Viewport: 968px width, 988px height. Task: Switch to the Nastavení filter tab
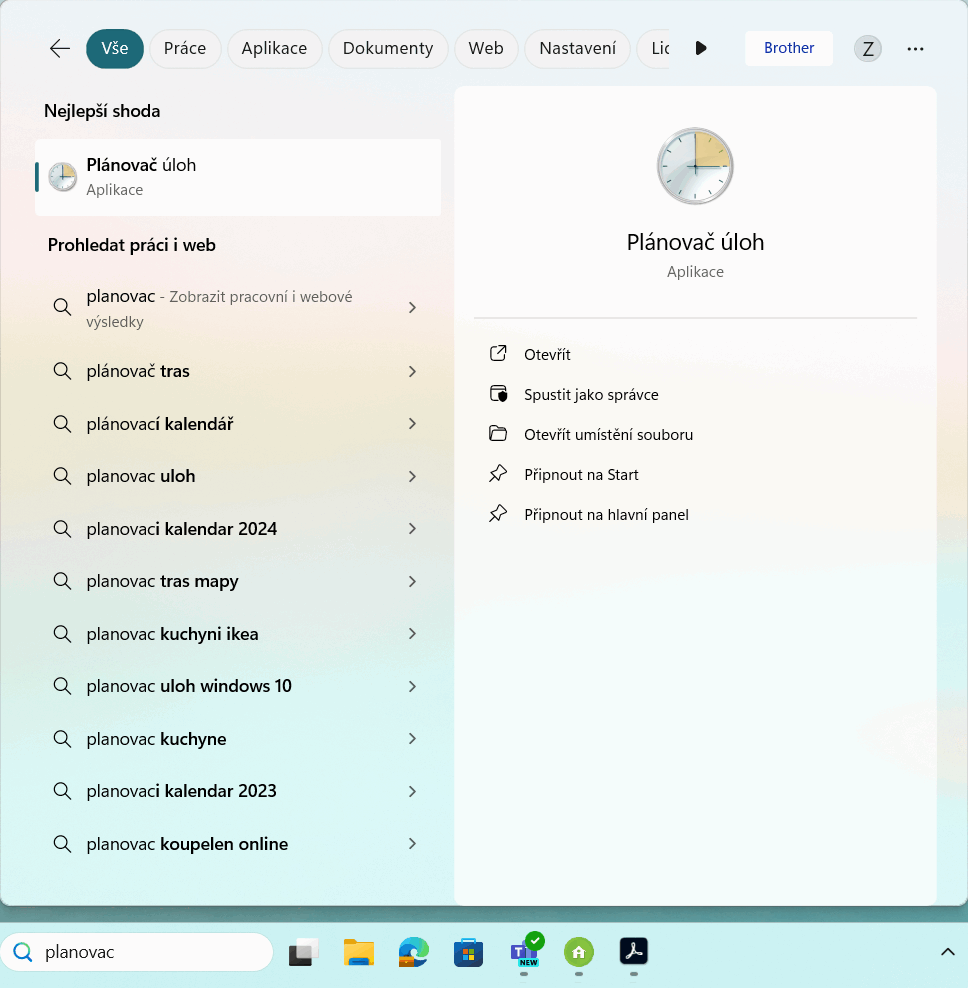(577, 48)
